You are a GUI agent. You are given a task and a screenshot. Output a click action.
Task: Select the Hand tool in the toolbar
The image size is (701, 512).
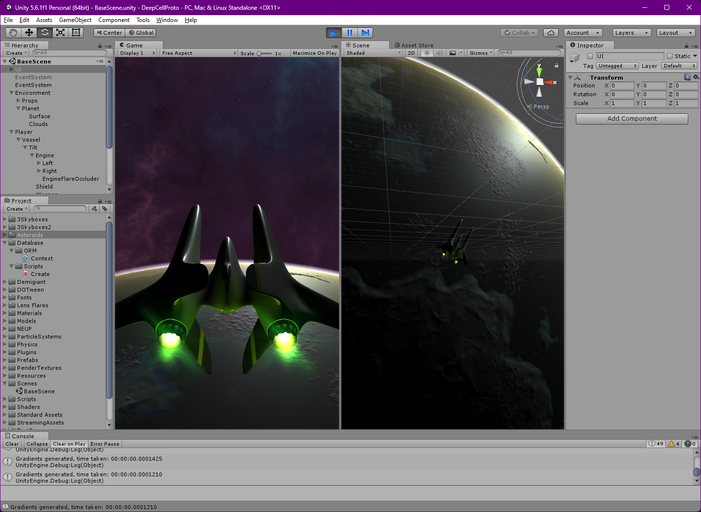(x=13, y=32)
